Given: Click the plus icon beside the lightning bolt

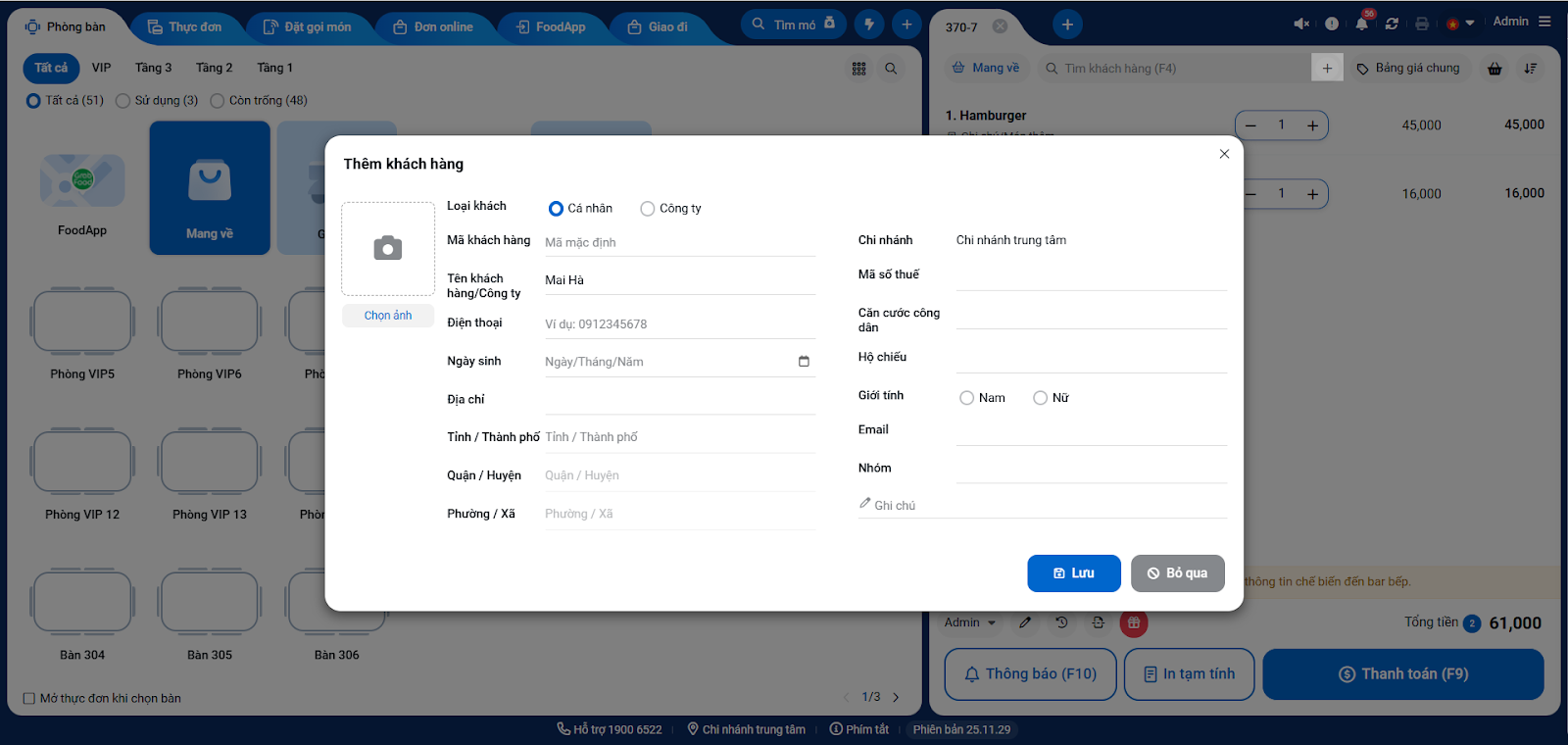Looking at the screenshot, I should [x=906, y=25].
